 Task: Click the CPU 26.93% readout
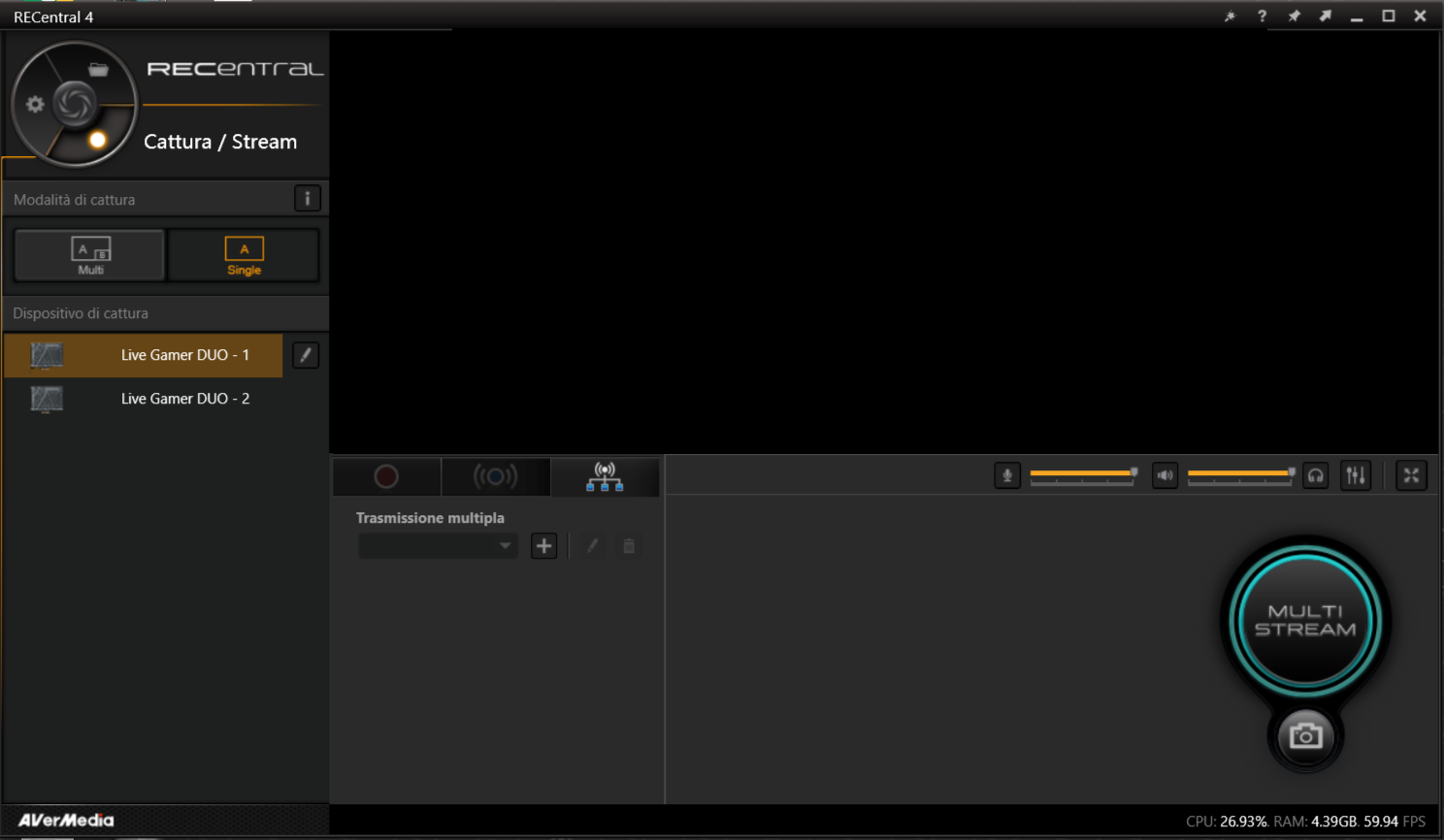coord(1227,822)
